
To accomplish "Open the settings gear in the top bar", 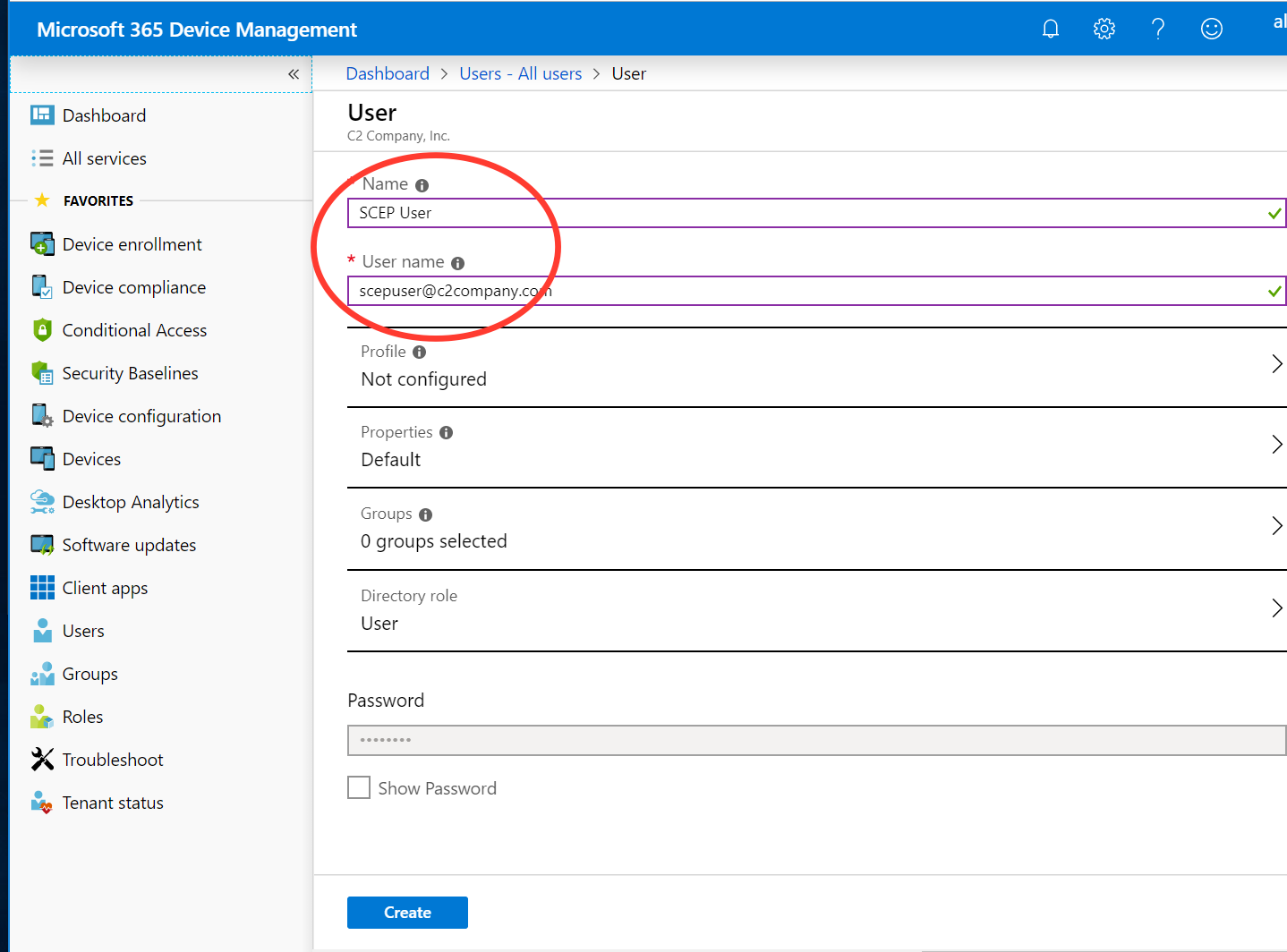I will 1104,28.
